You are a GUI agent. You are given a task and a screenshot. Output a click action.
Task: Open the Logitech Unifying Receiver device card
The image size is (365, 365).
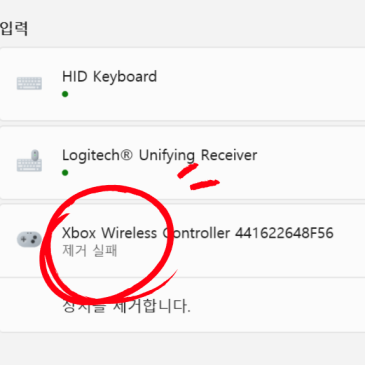pyautogui.click(x=182, y=163)
